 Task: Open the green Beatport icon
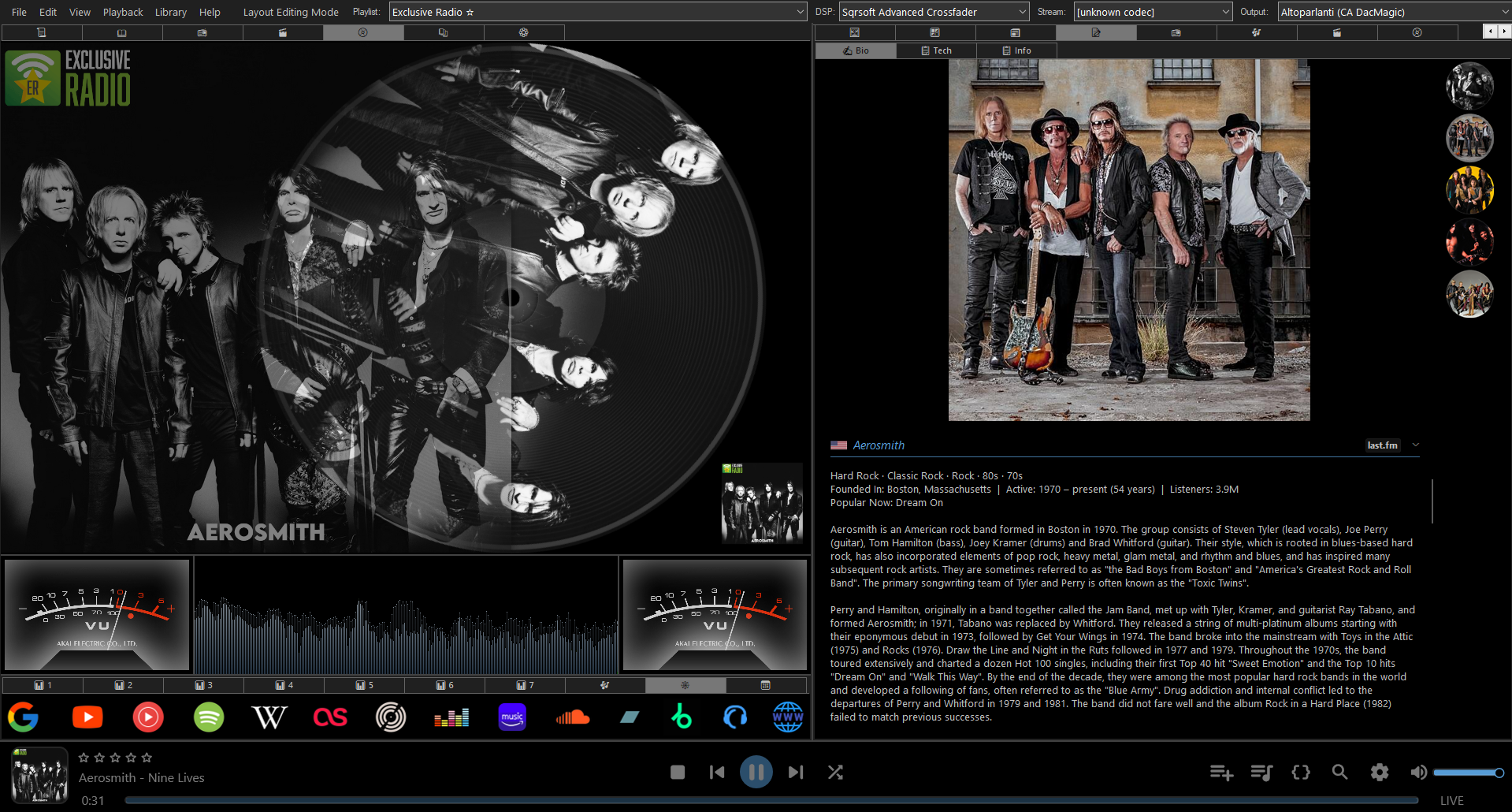[x=682, y=717]
